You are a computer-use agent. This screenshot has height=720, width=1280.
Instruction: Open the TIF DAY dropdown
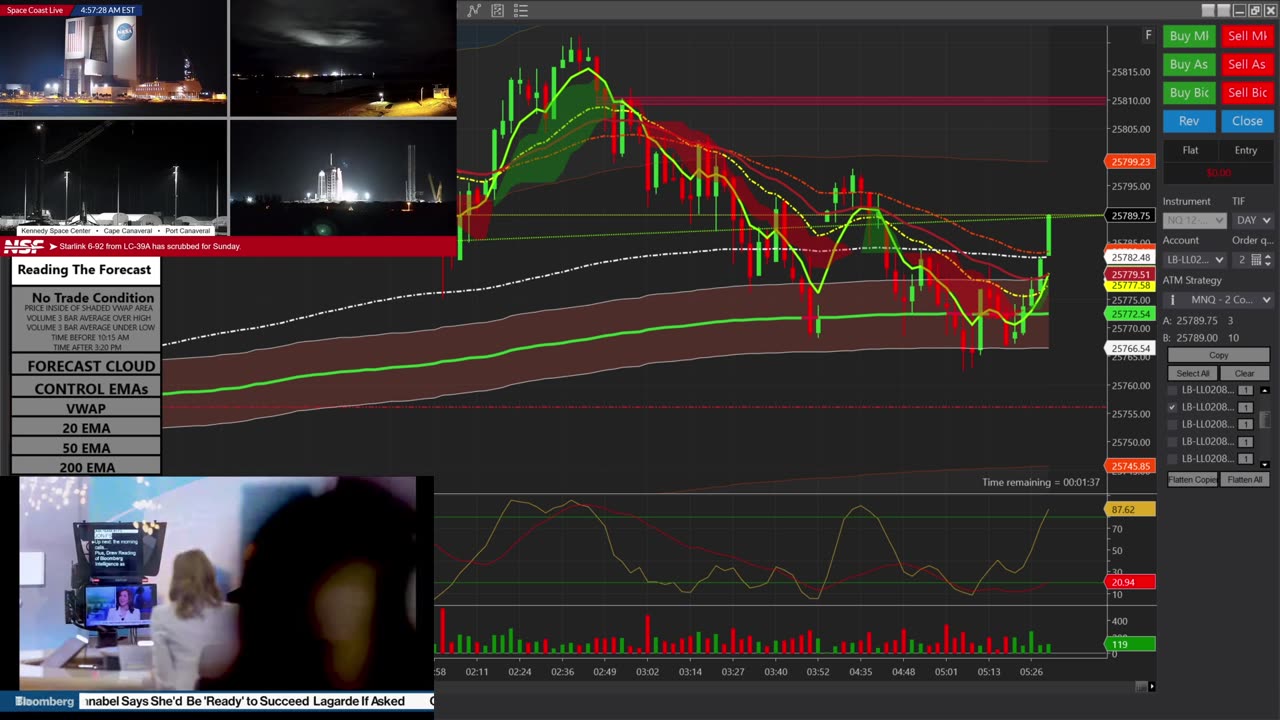pos(1252,220)
